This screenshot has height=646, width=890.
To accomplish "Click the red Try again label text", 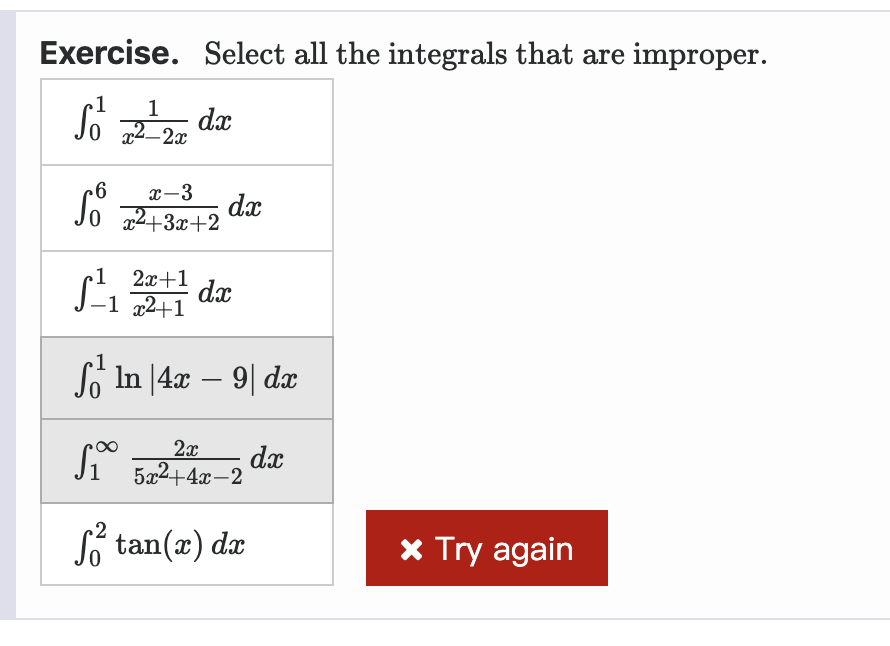I will tap(503, 548).
